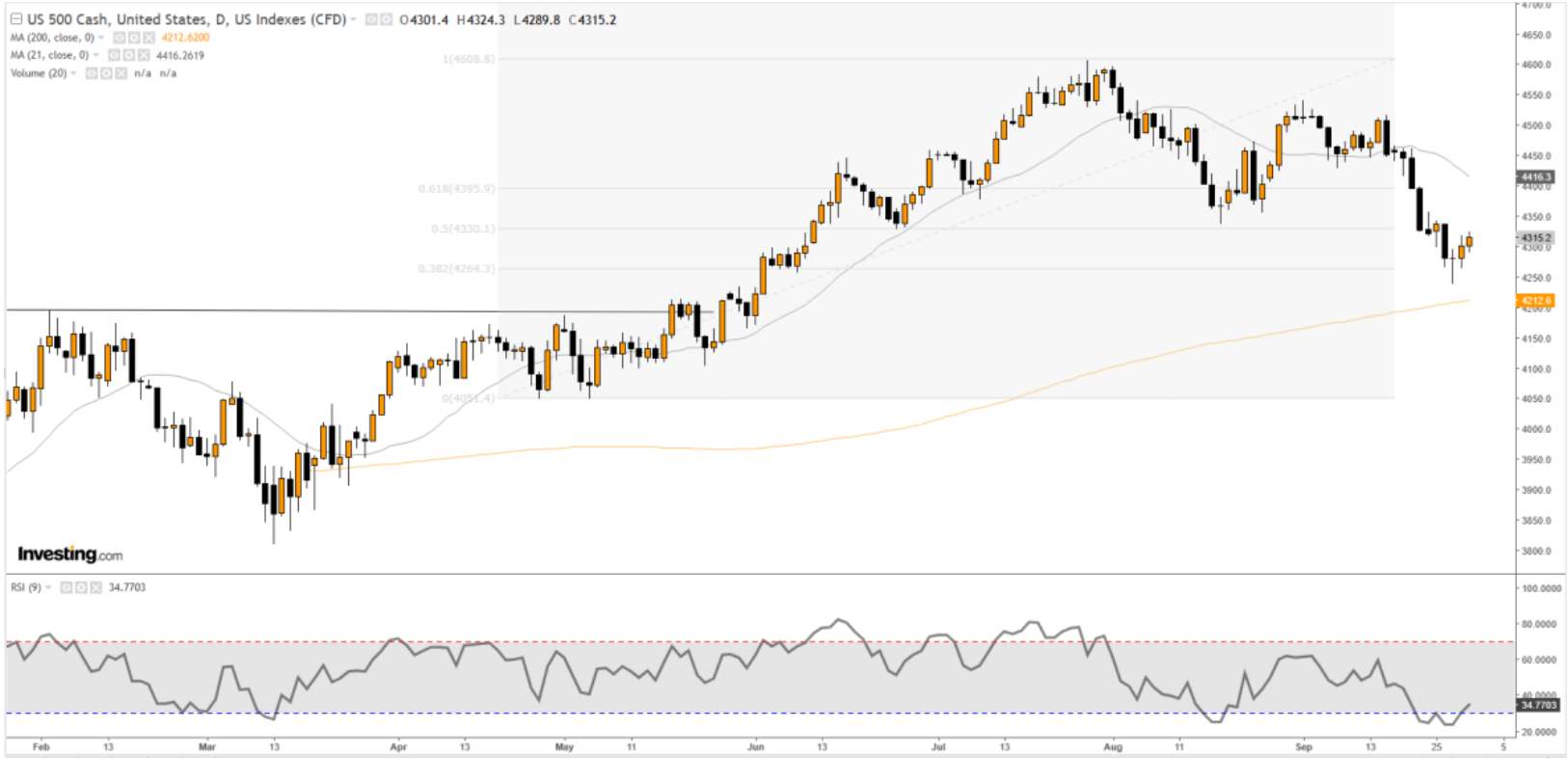Remove the RSI (9) indicator
1568x759 pixels.
95,587
